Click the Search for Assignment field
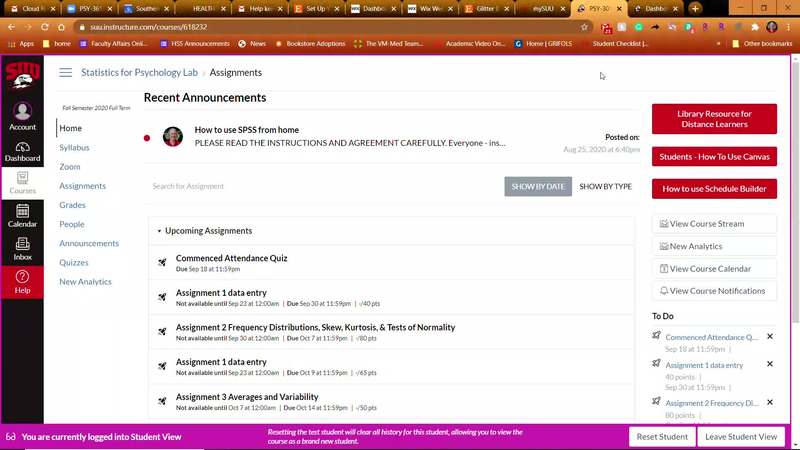The image size is (800, 450). coord(320,186)
